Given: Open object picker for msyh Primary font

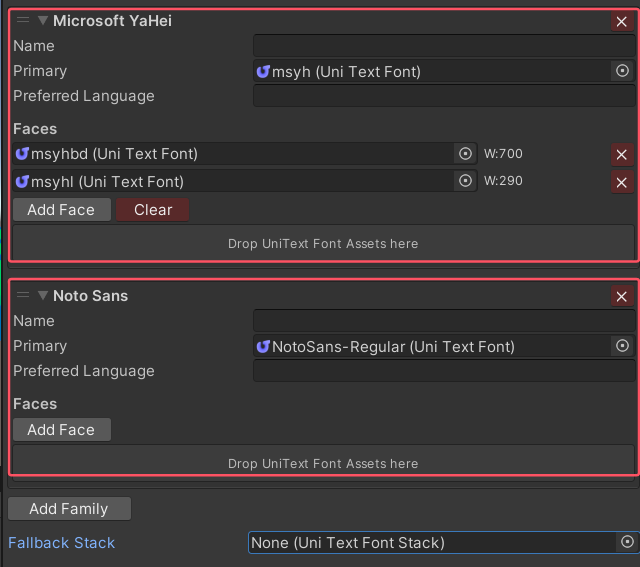Looking at the screenshot, I should point(622,71).
